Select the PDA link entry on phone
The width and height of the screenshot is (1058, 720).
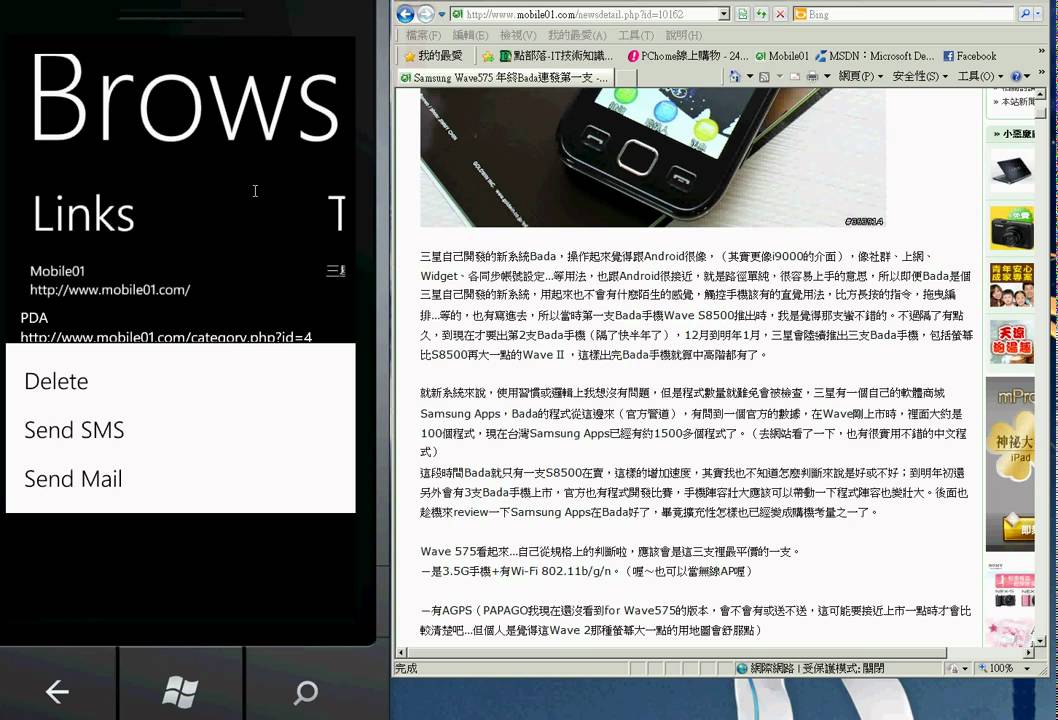click(166, 327)
